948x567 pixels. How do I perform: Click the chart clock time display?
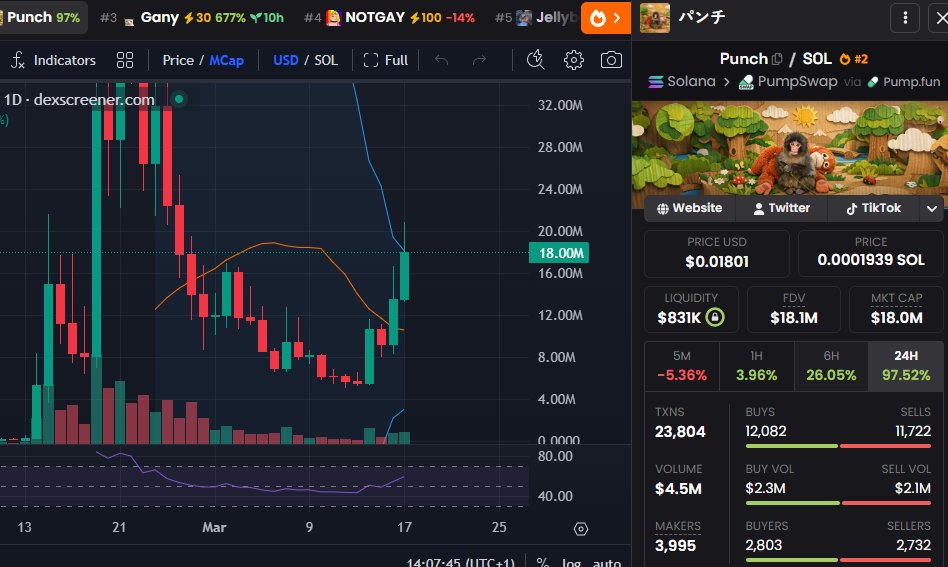tap(460, 562)
